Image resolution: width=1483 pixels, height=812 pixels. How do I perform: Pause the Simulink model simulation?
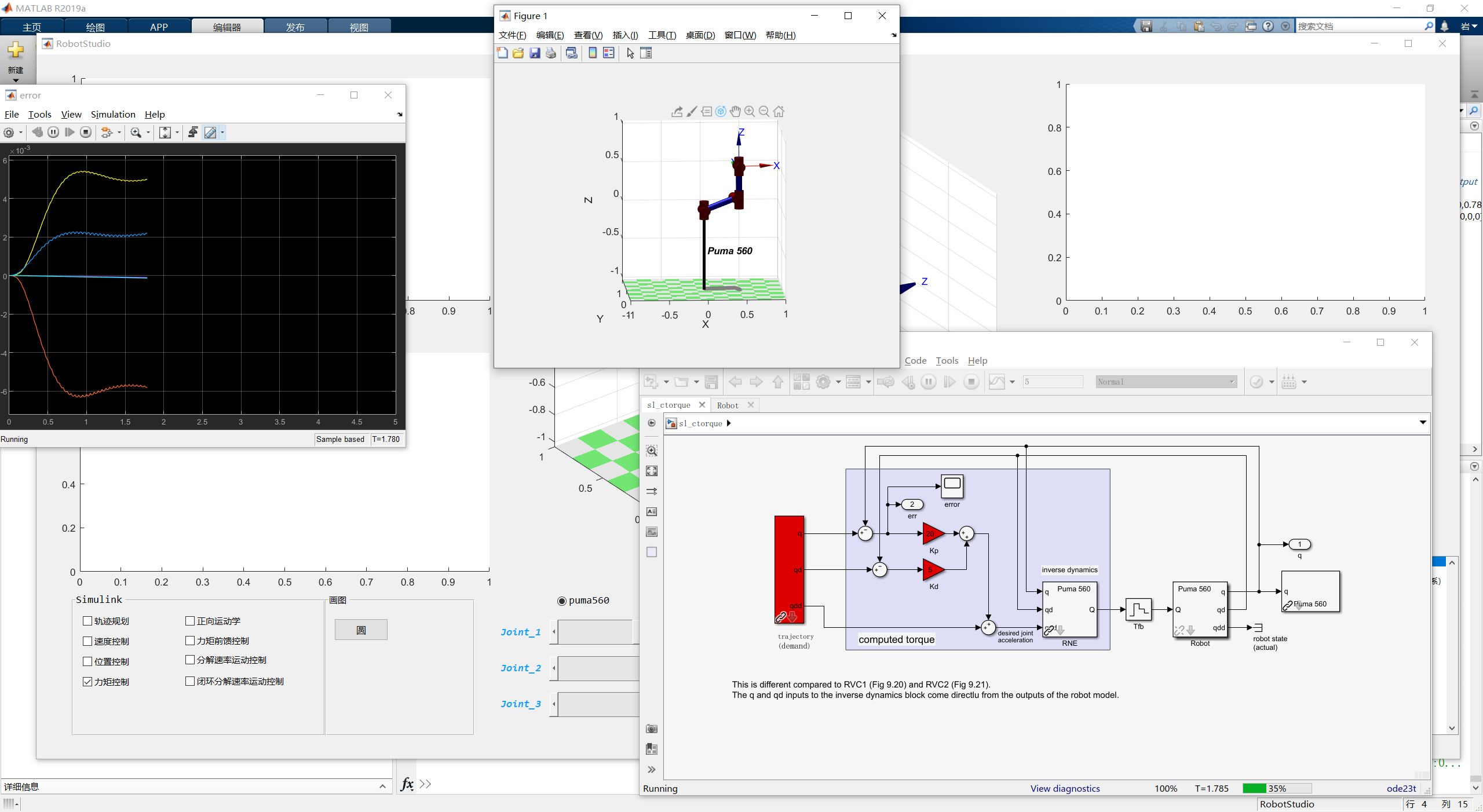coord(929,382)
